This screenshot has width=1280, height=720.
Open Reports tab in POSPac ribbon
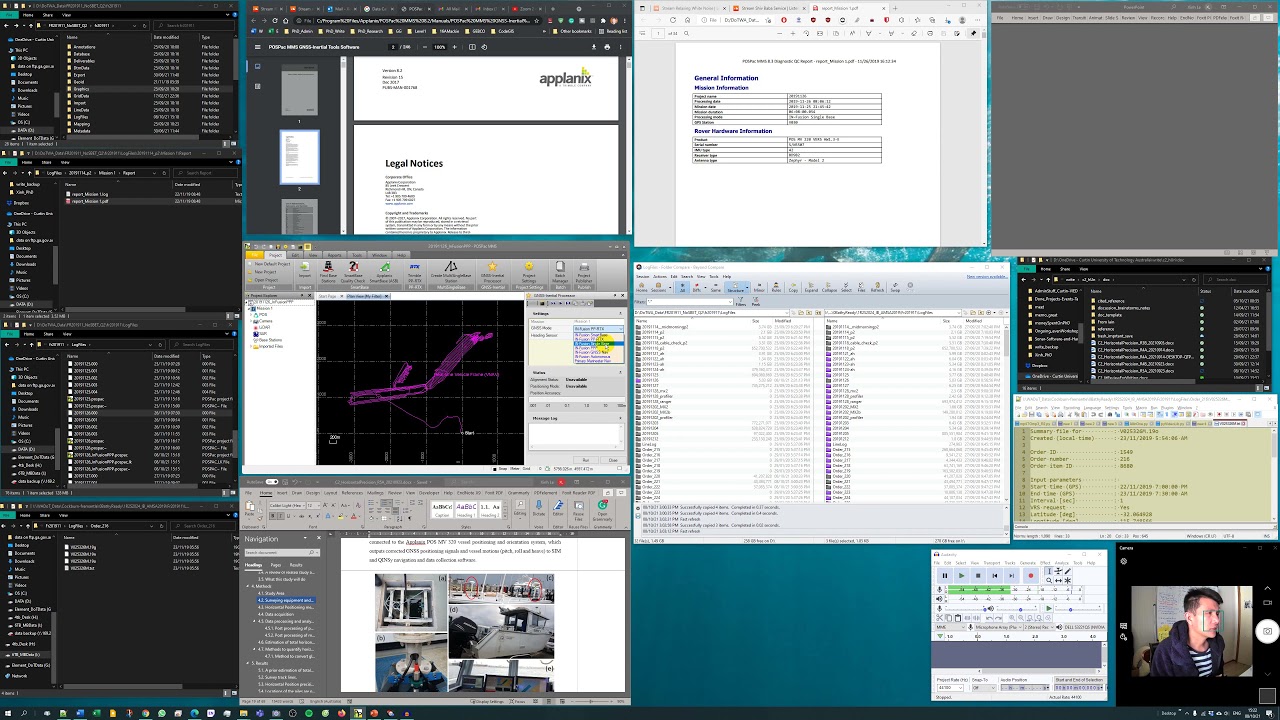[x=334, y=255]
